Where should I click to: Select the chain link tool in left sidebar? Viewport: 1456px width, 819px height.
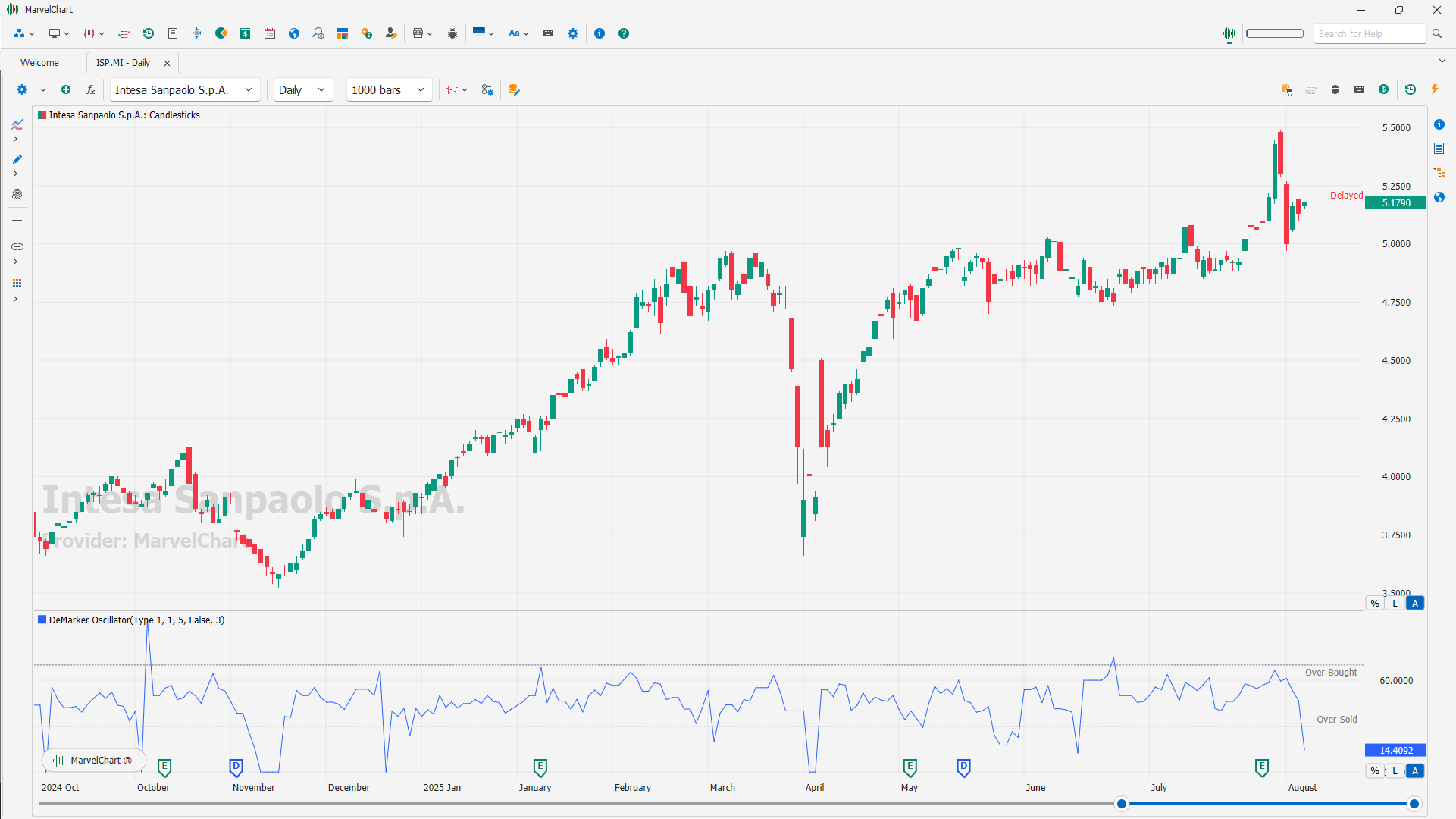click(x=17, y=246)
